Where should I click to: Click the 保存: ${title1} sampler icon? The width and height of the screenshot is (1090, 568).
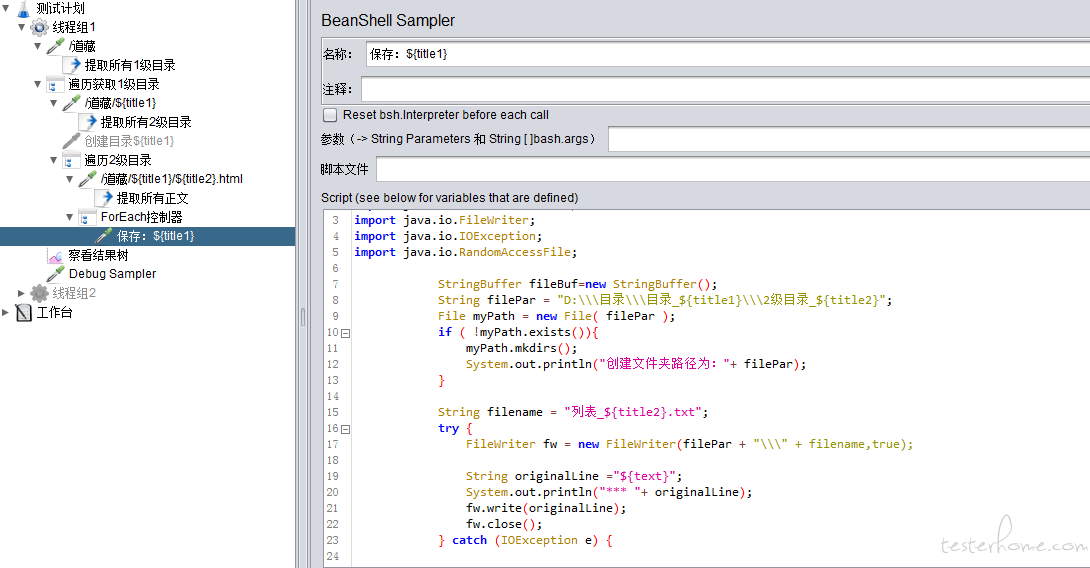click(x=104, y=236)
